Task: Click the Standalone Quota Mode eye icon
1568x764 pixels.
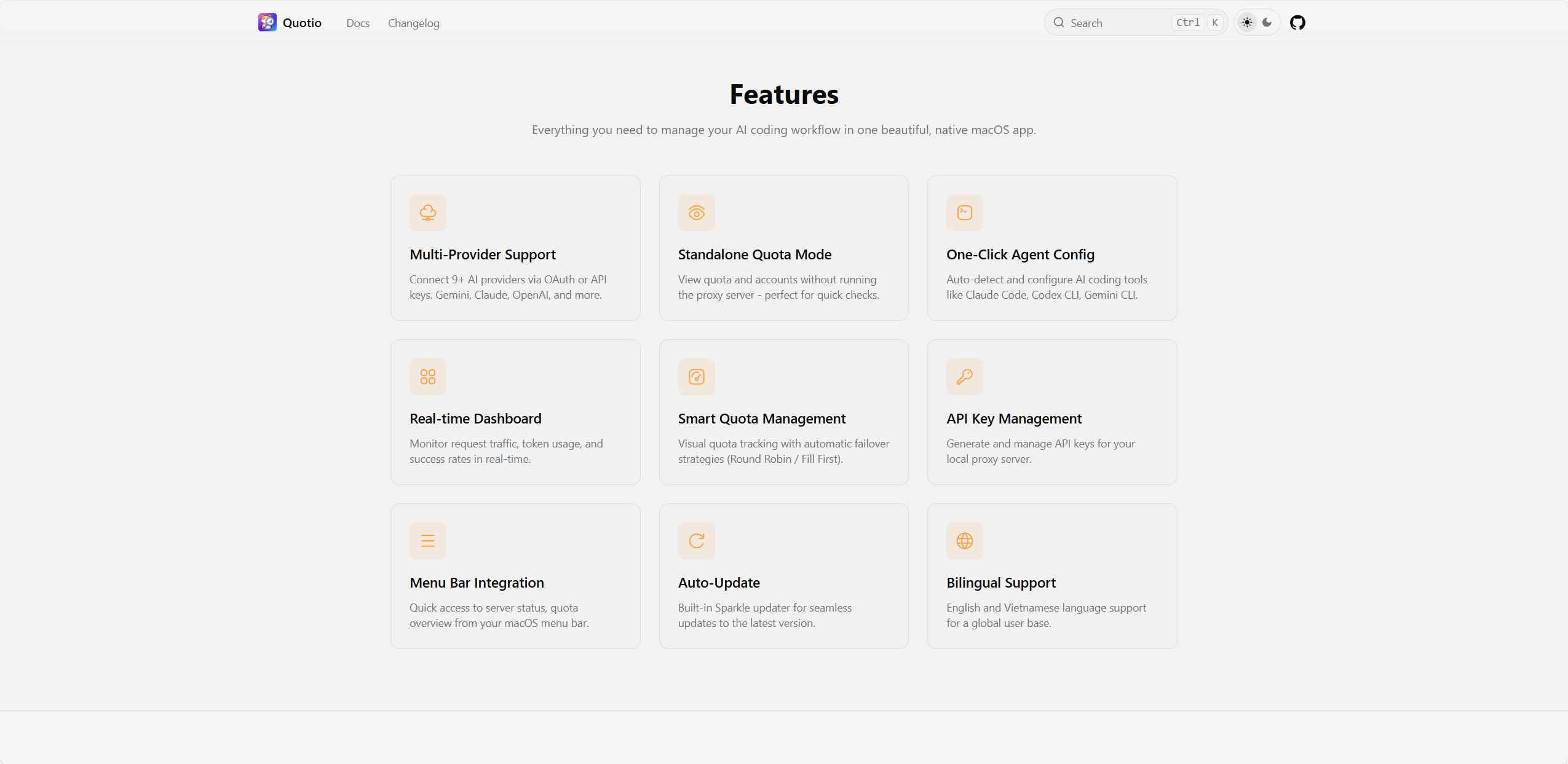Action: 696,213
